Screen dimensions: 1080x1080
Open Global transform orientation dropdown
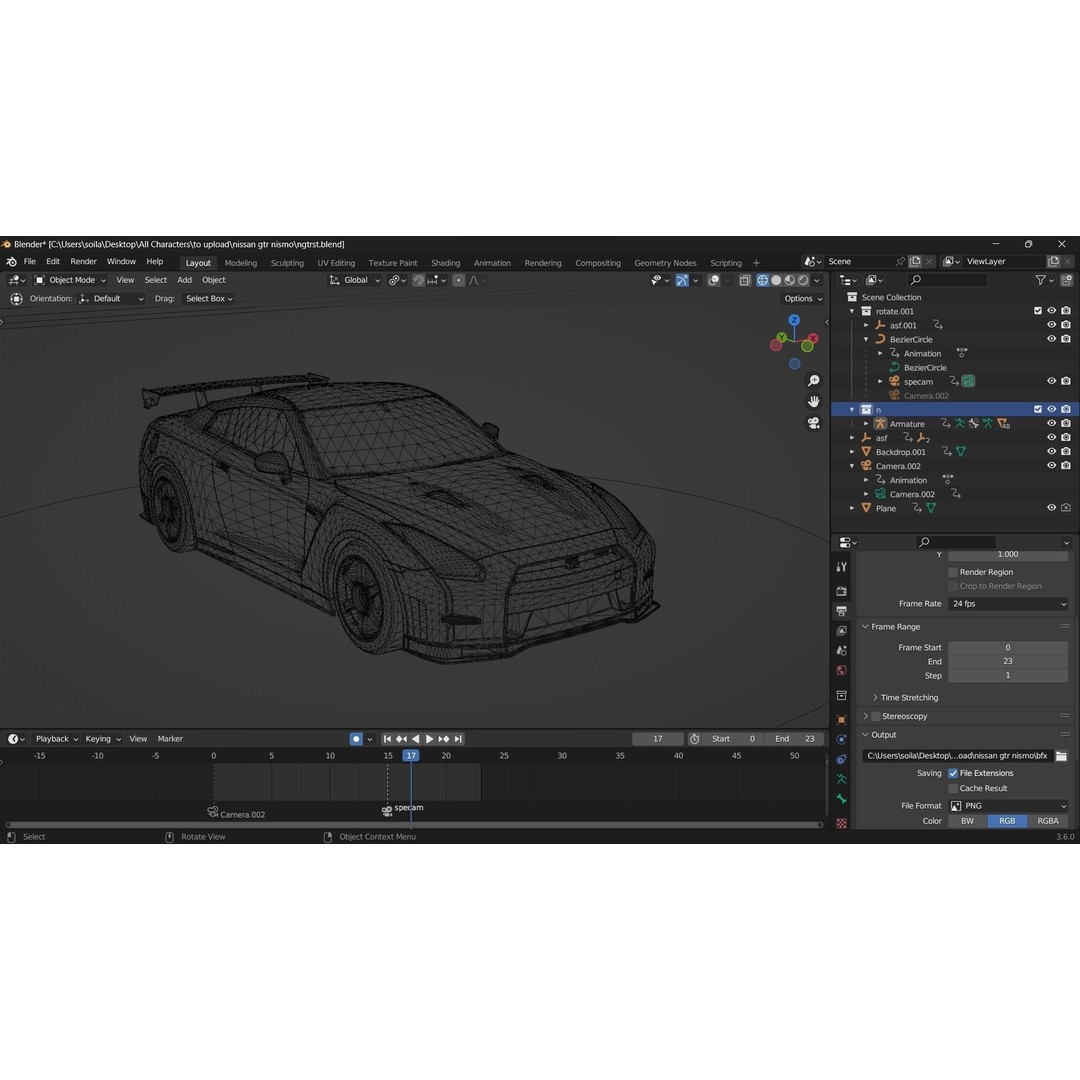pos(355,280)
